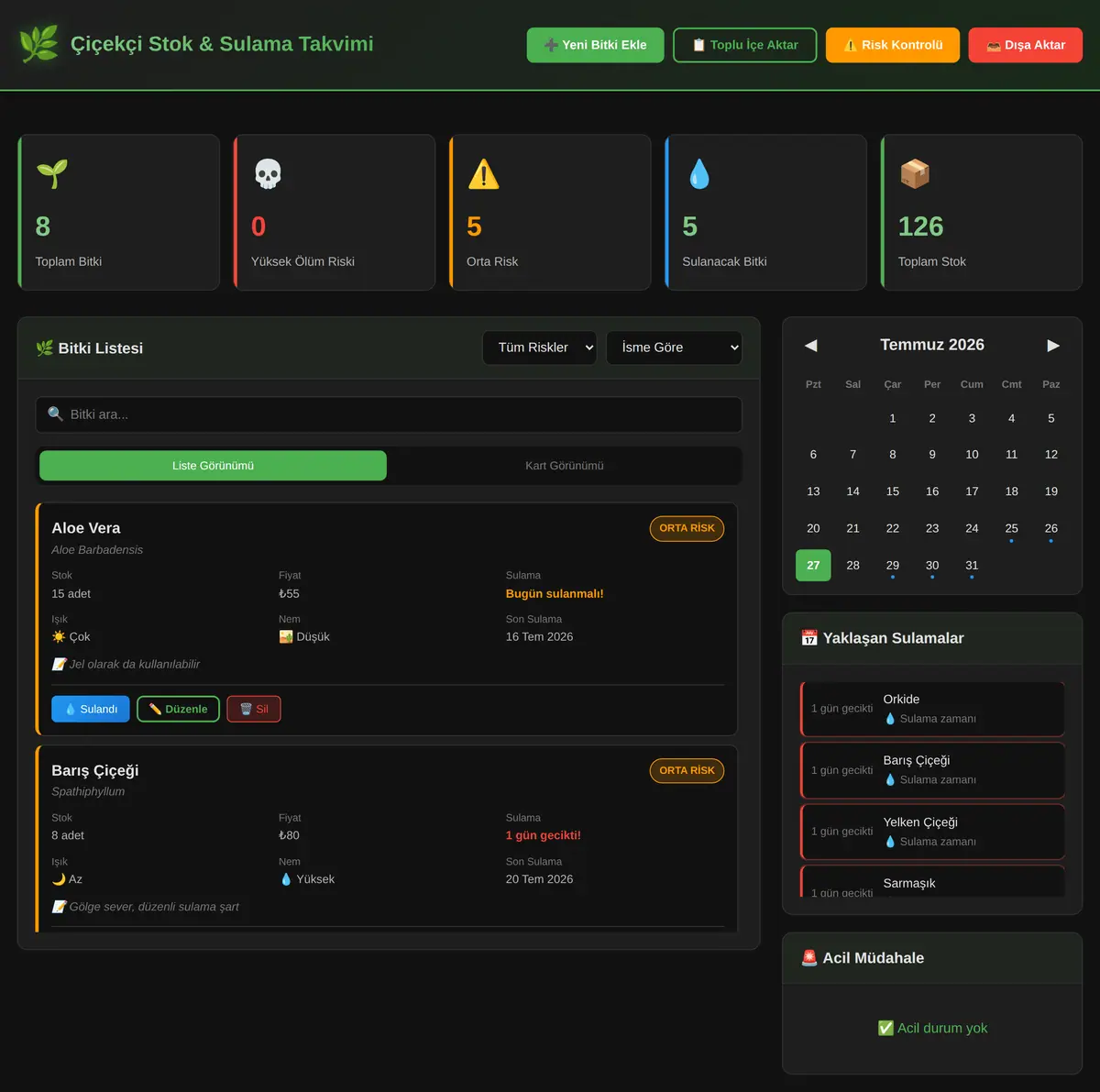
Task: Click the water drop under Orkide reminder
Action: click(890, 719)
